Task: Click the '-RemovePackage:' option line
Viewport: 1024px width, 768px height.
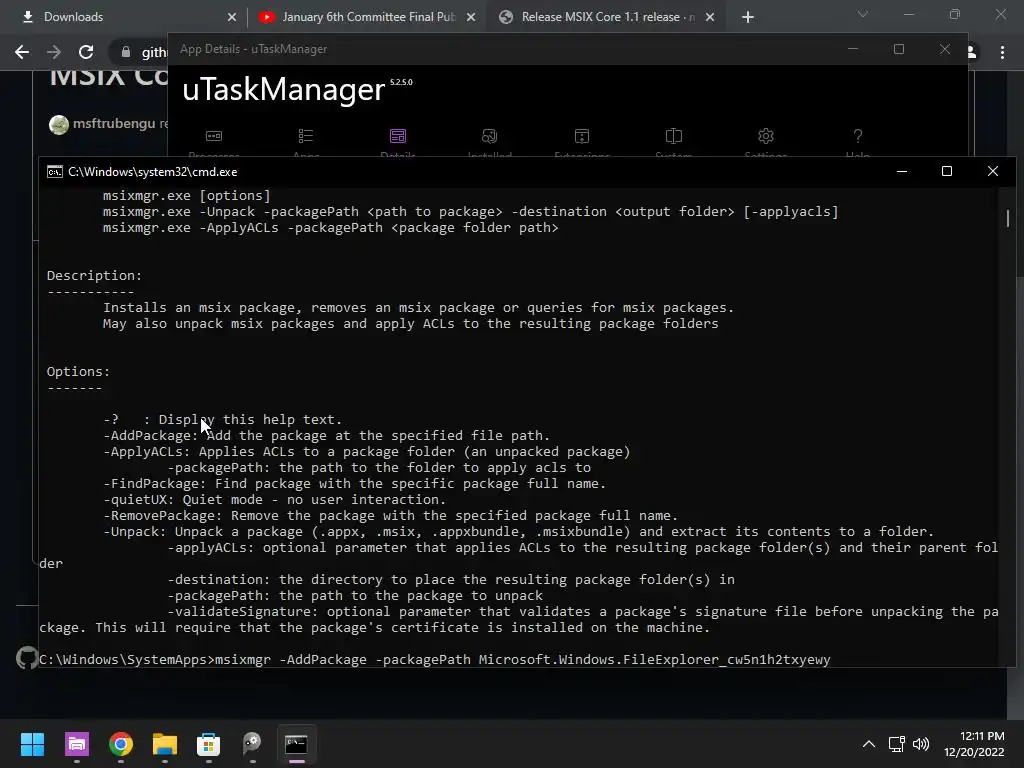Action: pos(391,516)
